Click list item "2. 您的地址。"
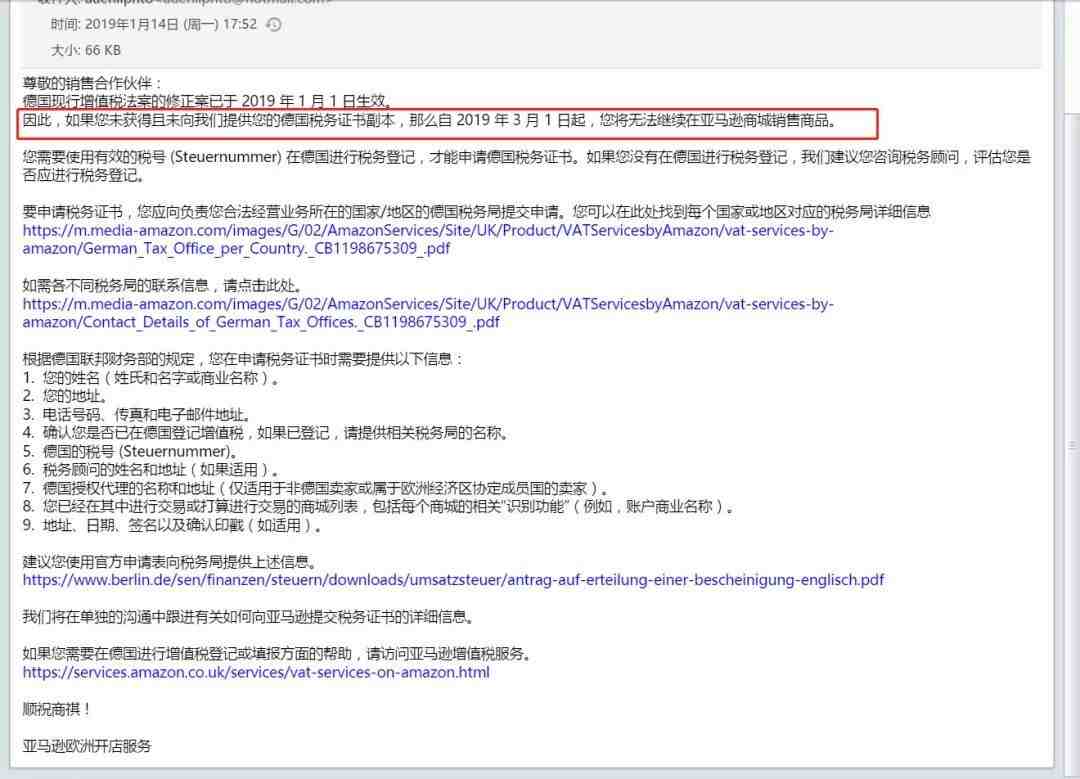 [x=65, y=396]
